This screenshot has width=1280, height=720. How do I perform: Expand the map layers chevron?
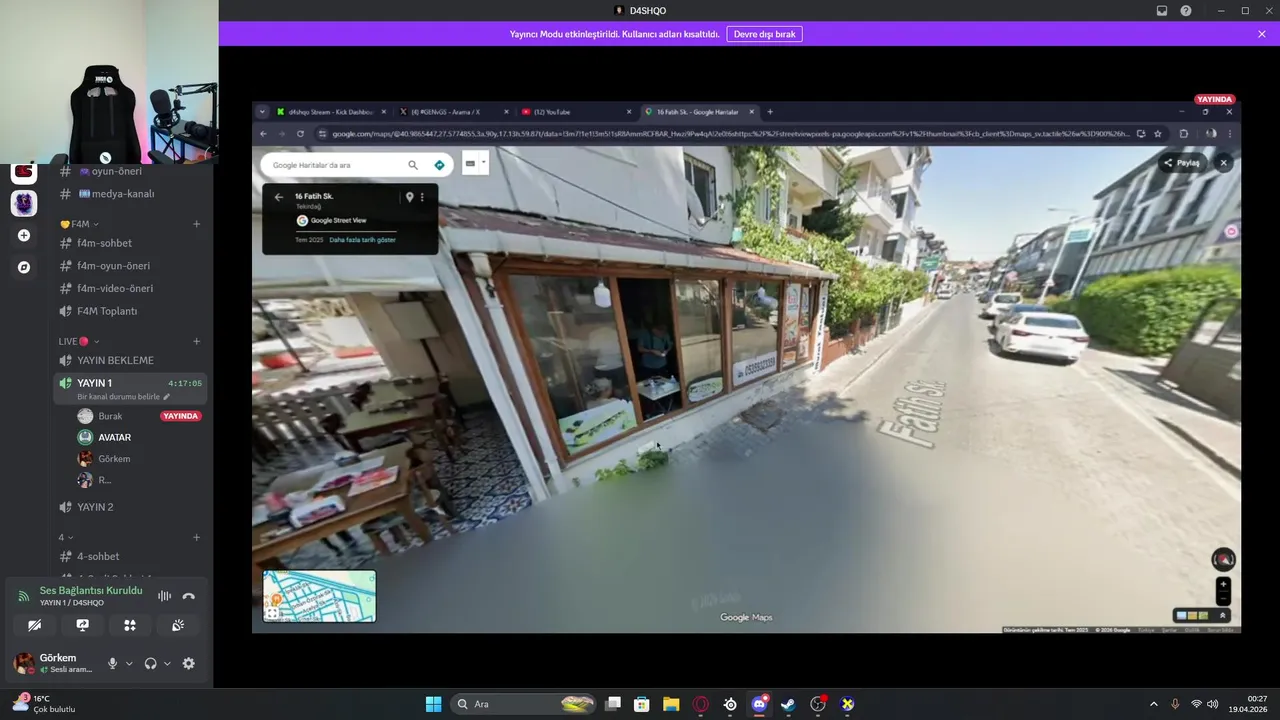click(1222, 615)
